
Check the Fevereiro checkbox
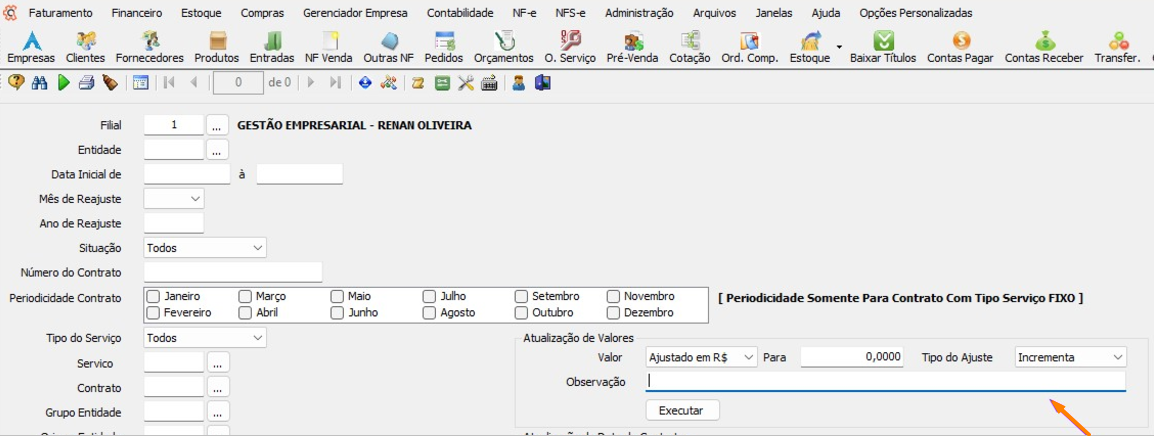[153, 313]
